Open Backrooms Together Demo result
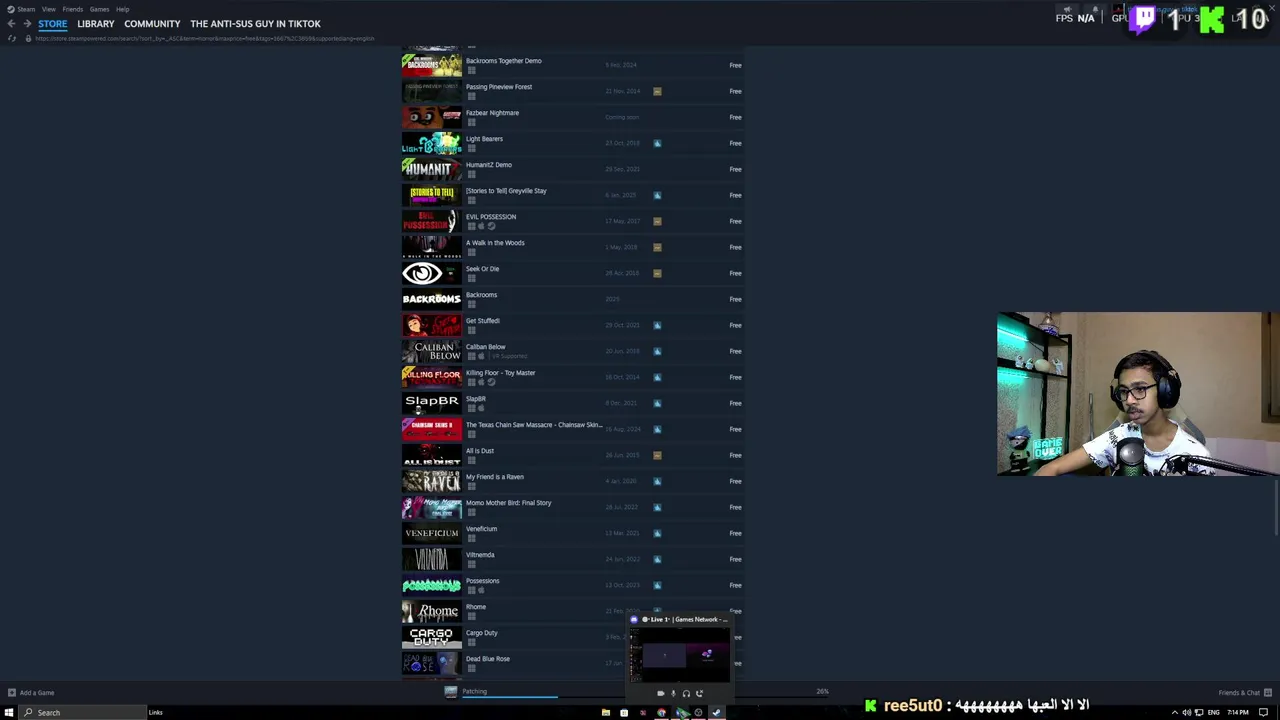 [572, 65]
